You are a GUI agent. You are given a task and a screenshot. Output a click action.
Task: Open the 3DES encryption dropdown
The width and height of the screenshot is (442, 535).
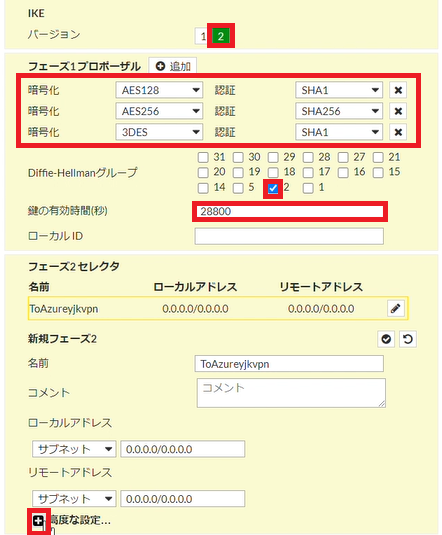(159, 132)
